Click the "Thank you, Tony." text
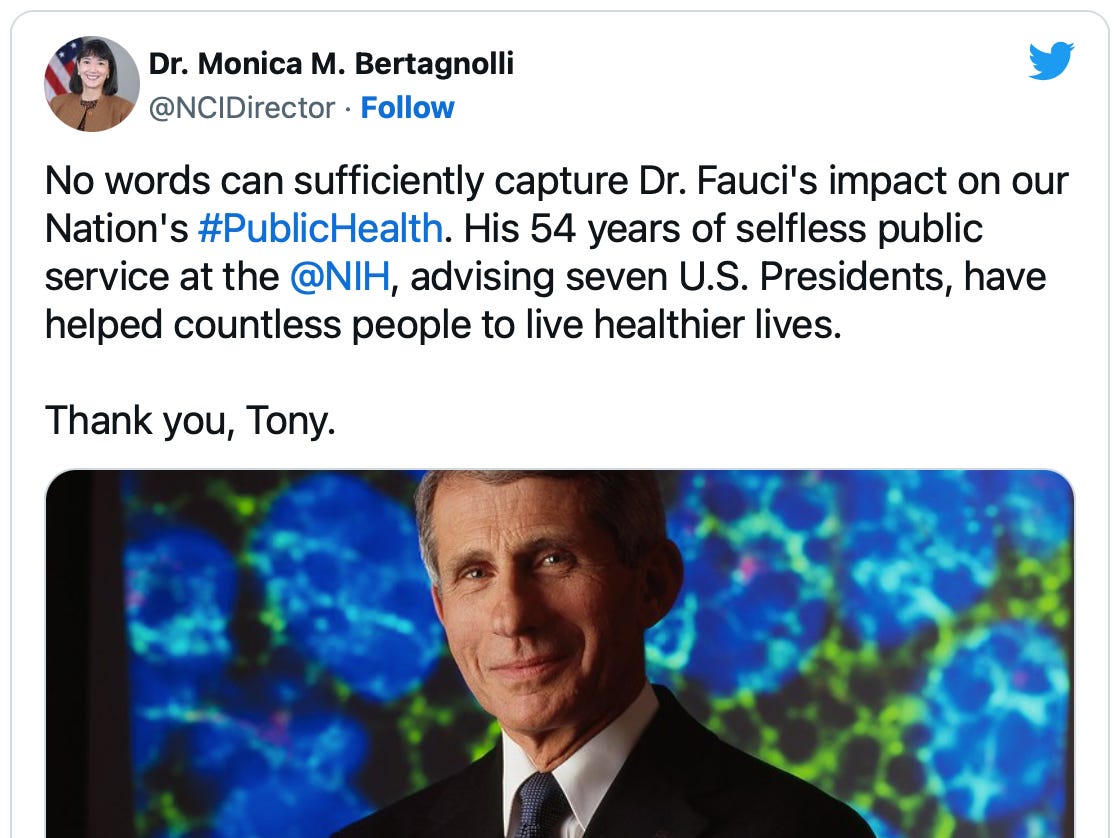Screen dimensions: 1118x838 pos(190,421)
